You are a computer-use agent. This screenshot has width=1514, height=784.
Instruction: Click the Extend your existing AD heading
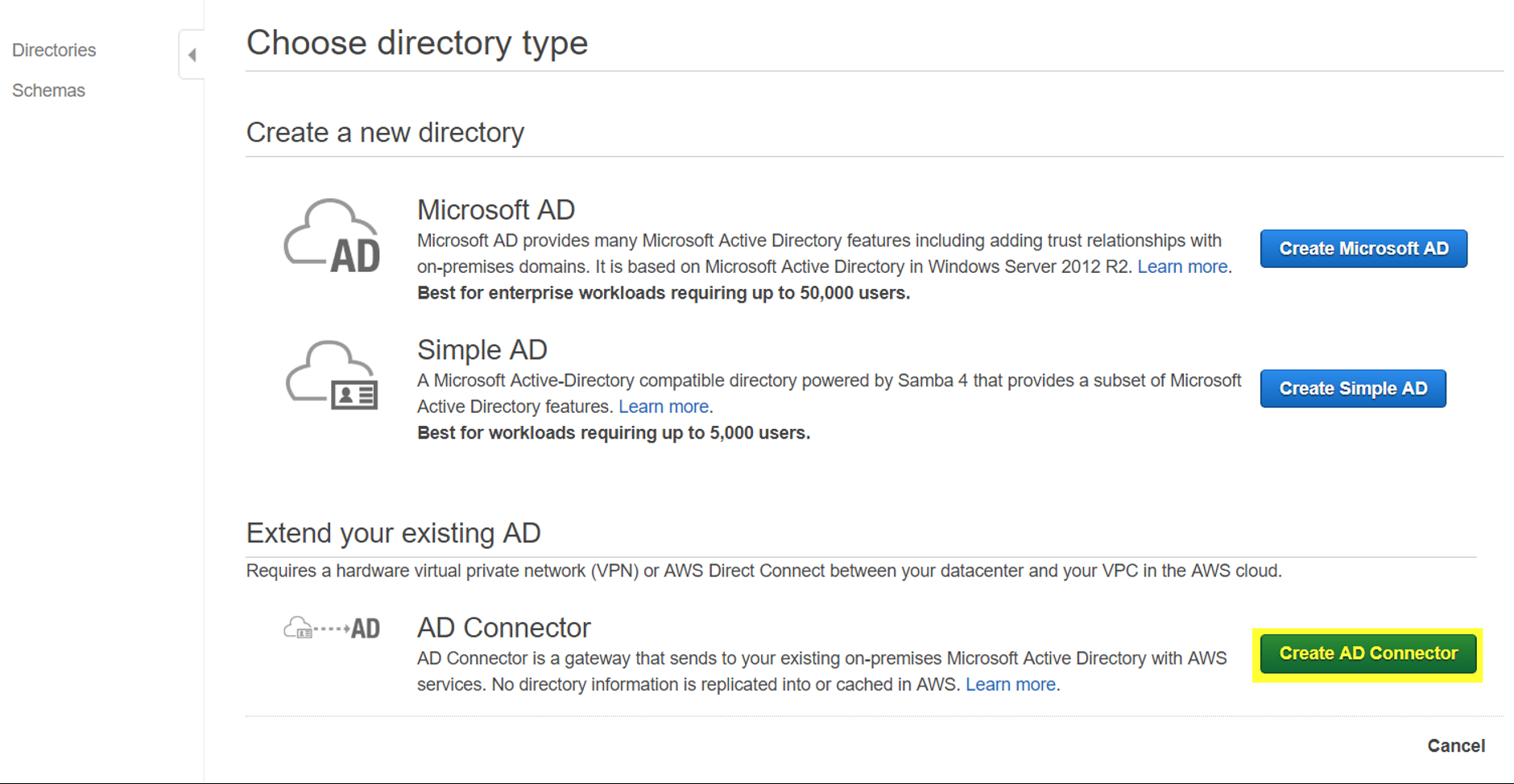pos(393,532)
